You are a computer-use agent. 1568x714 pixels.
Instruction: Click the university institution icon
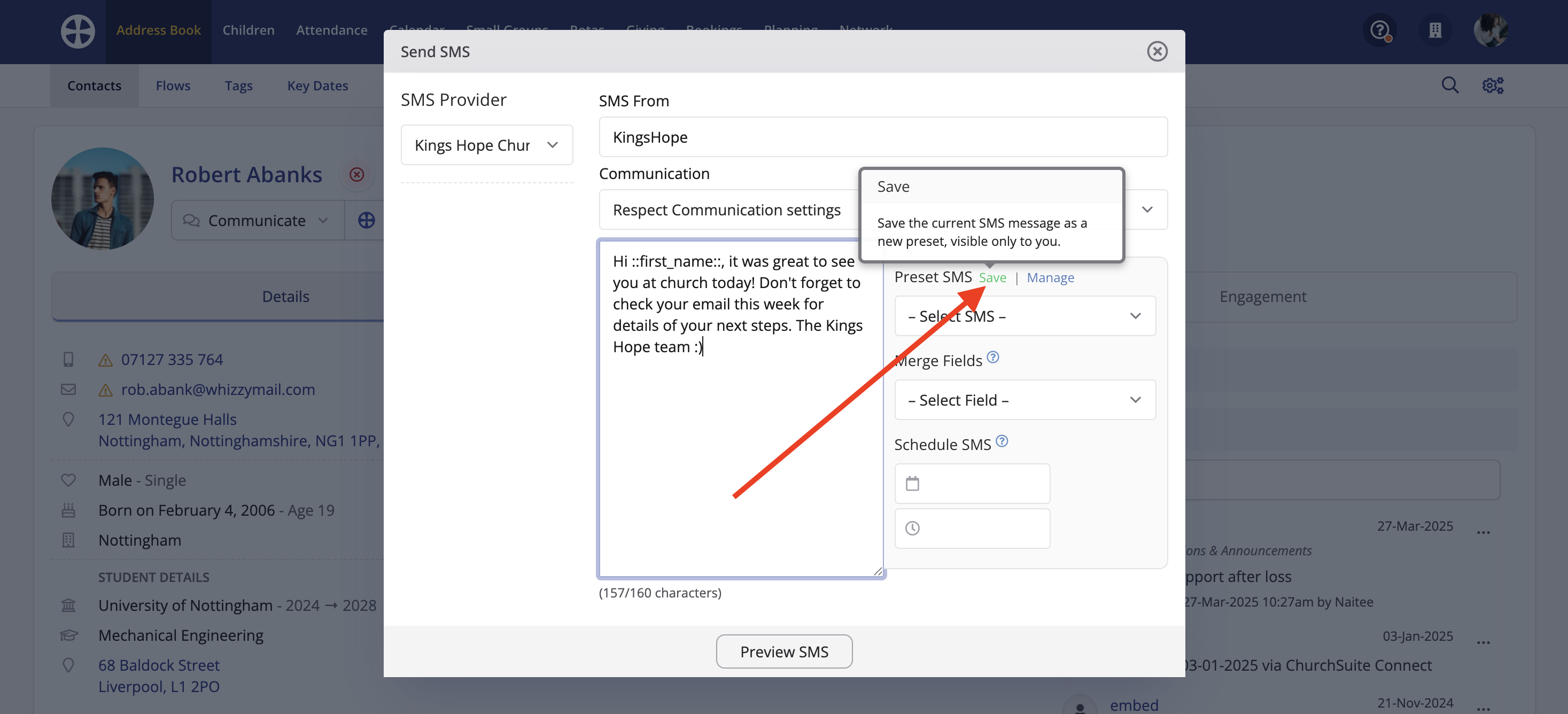click(68, 606)
